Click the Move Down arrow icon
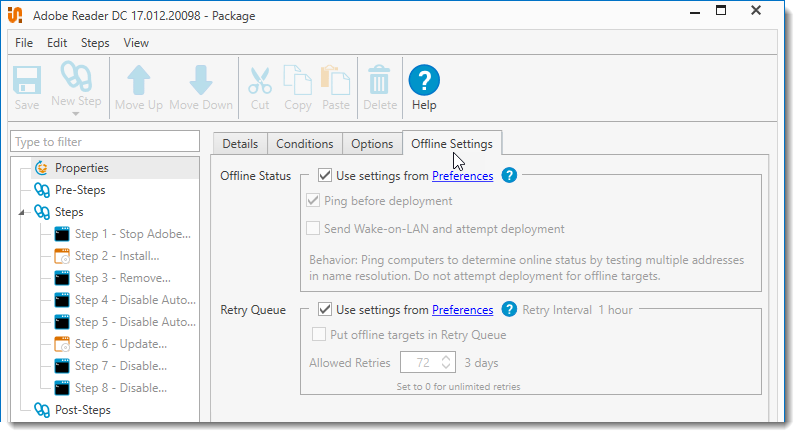800x437 pixels. click(200, 81)
